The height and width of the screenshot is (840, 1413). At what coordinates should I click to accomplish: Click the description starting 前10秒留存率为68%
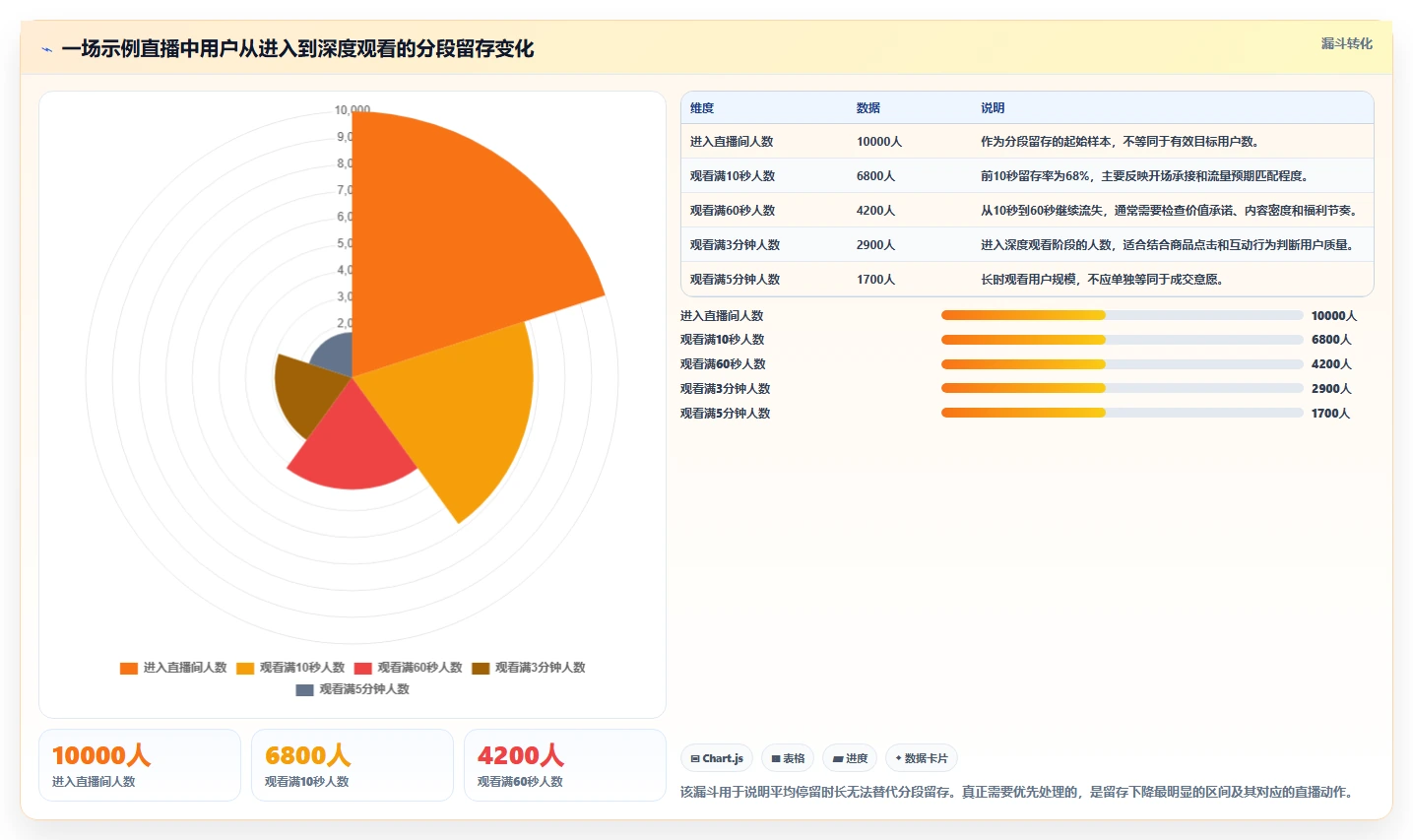1144,176
